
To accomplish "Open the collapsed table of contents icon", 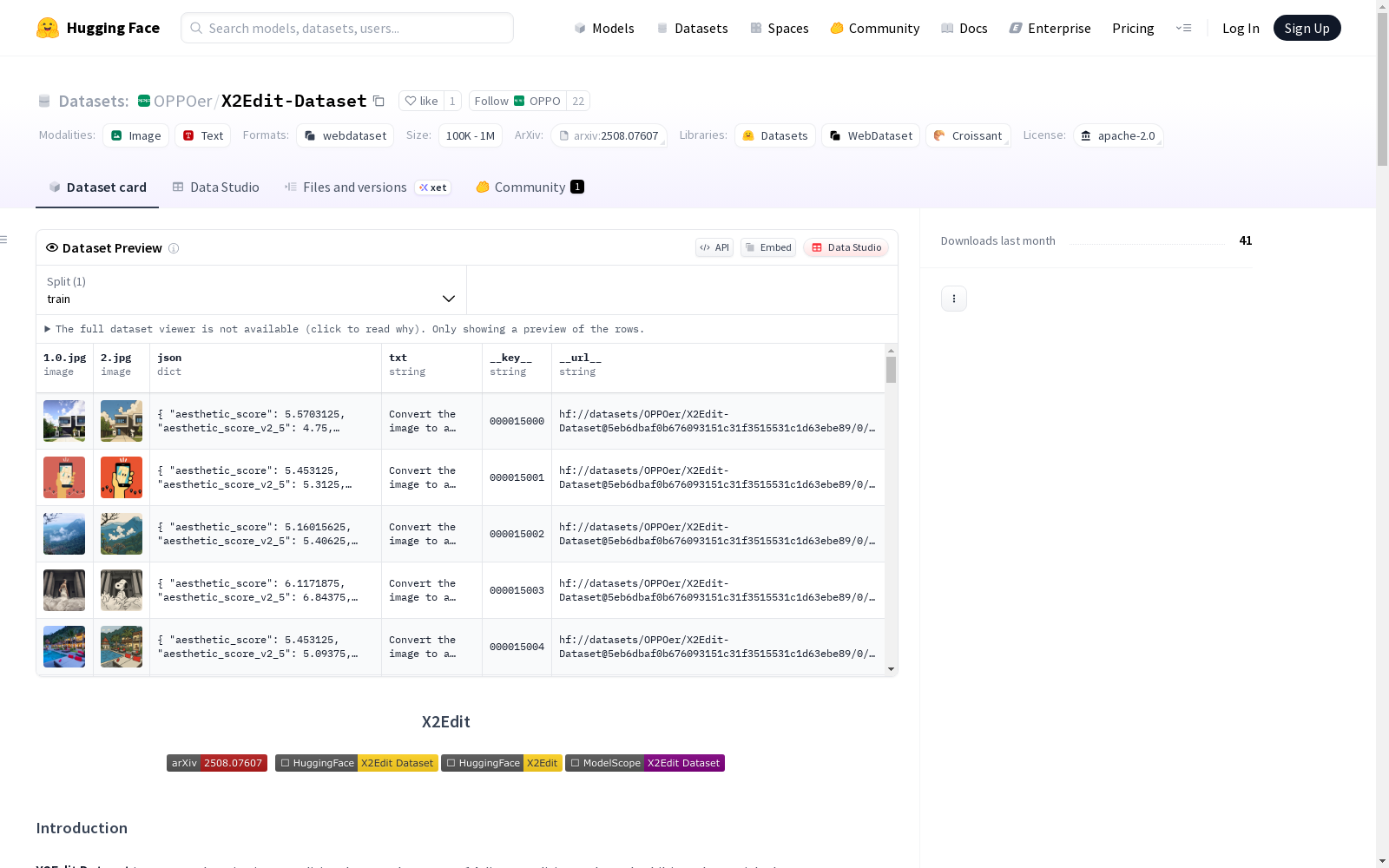I will [3, 240].
